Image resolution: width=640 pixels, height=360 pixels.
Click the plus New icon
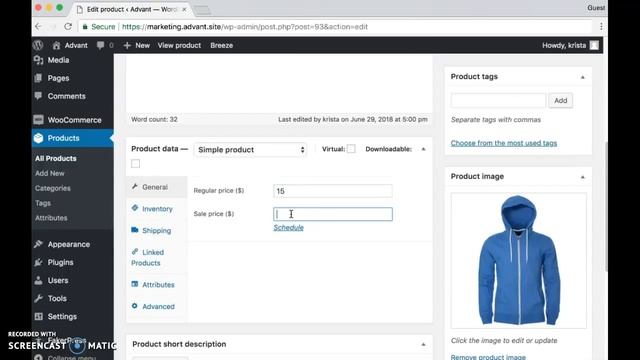click(127, 45)
